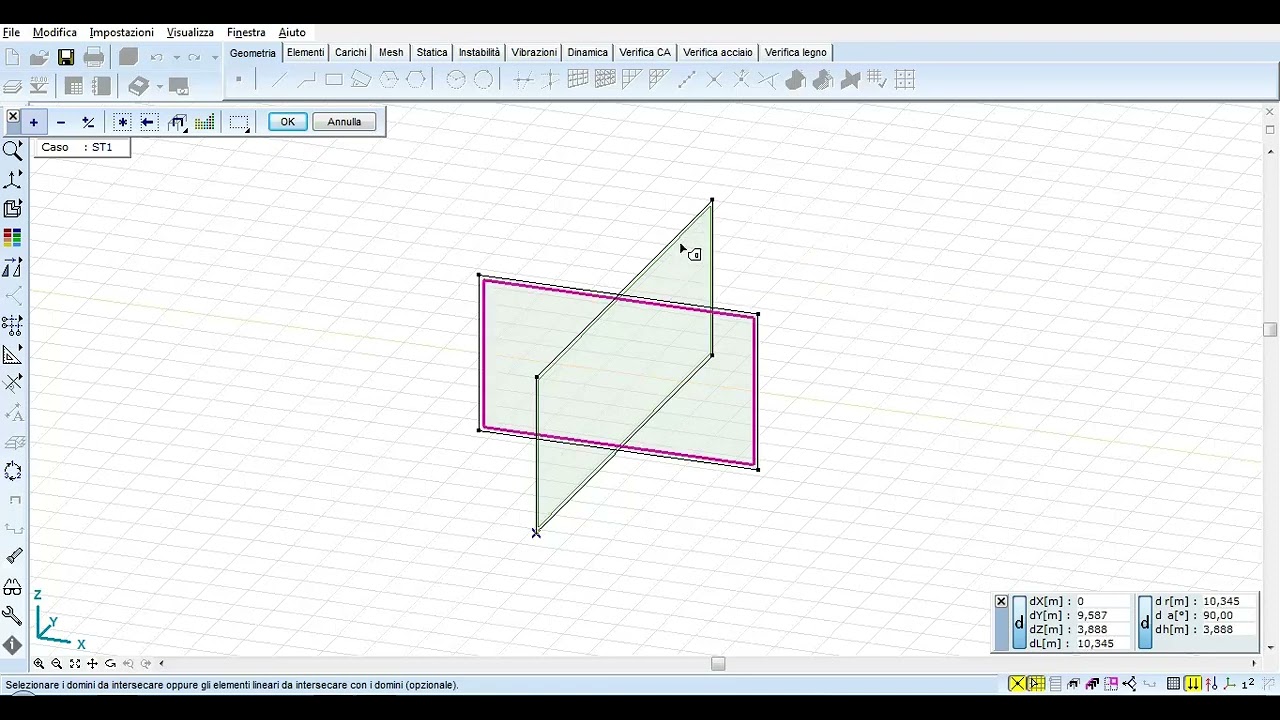Viewport: 1280px width, 720px height.
Task: Open the Caso ST1 load case selector
Action: [82, 147]
